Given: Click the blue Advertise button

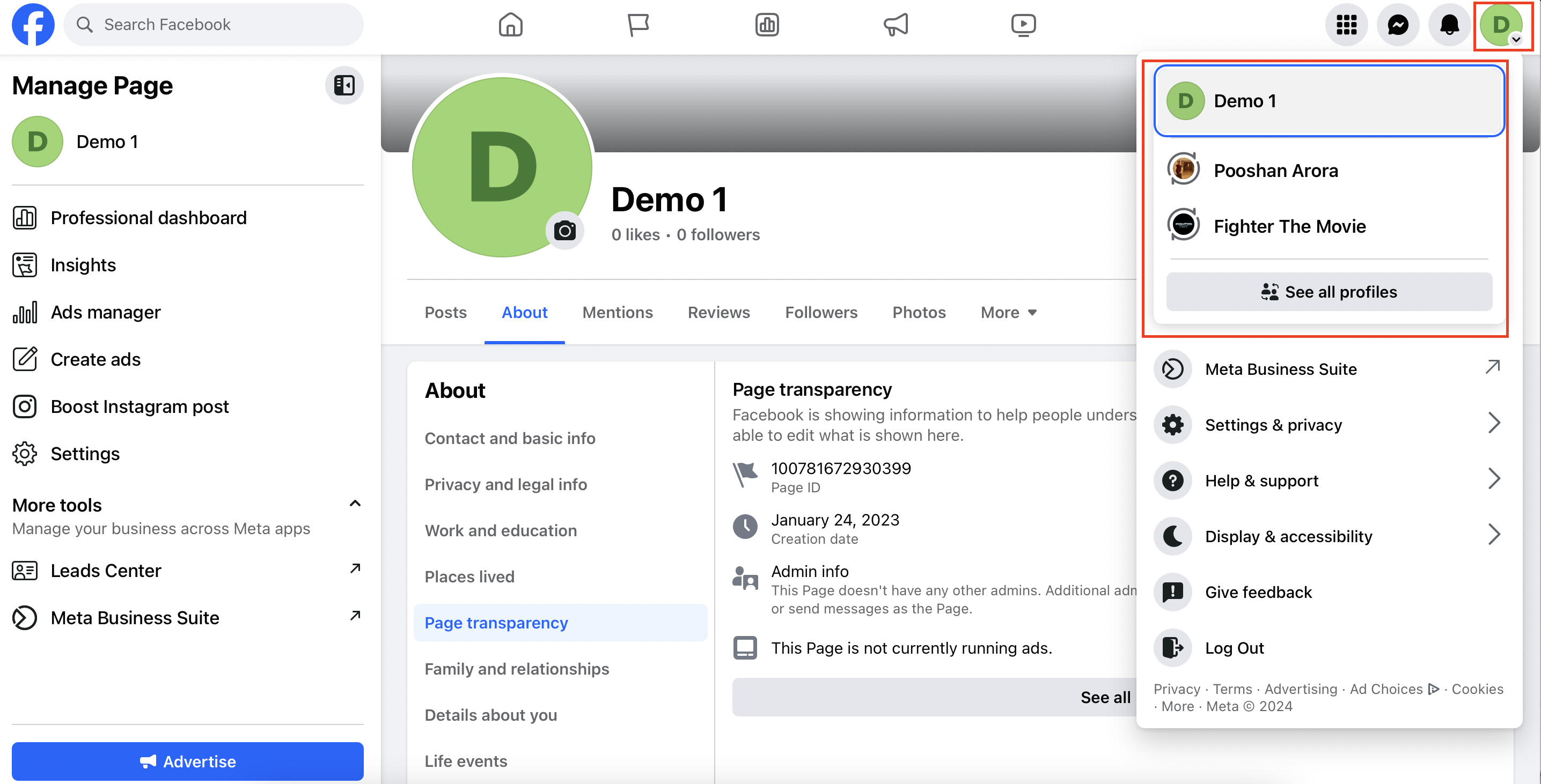Looking at the screenshot, I should 187,761.
